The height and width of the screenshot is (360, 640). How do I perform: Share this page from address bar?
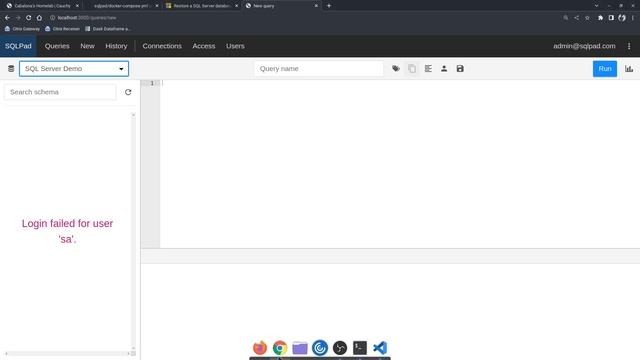[x=576, y=18]
